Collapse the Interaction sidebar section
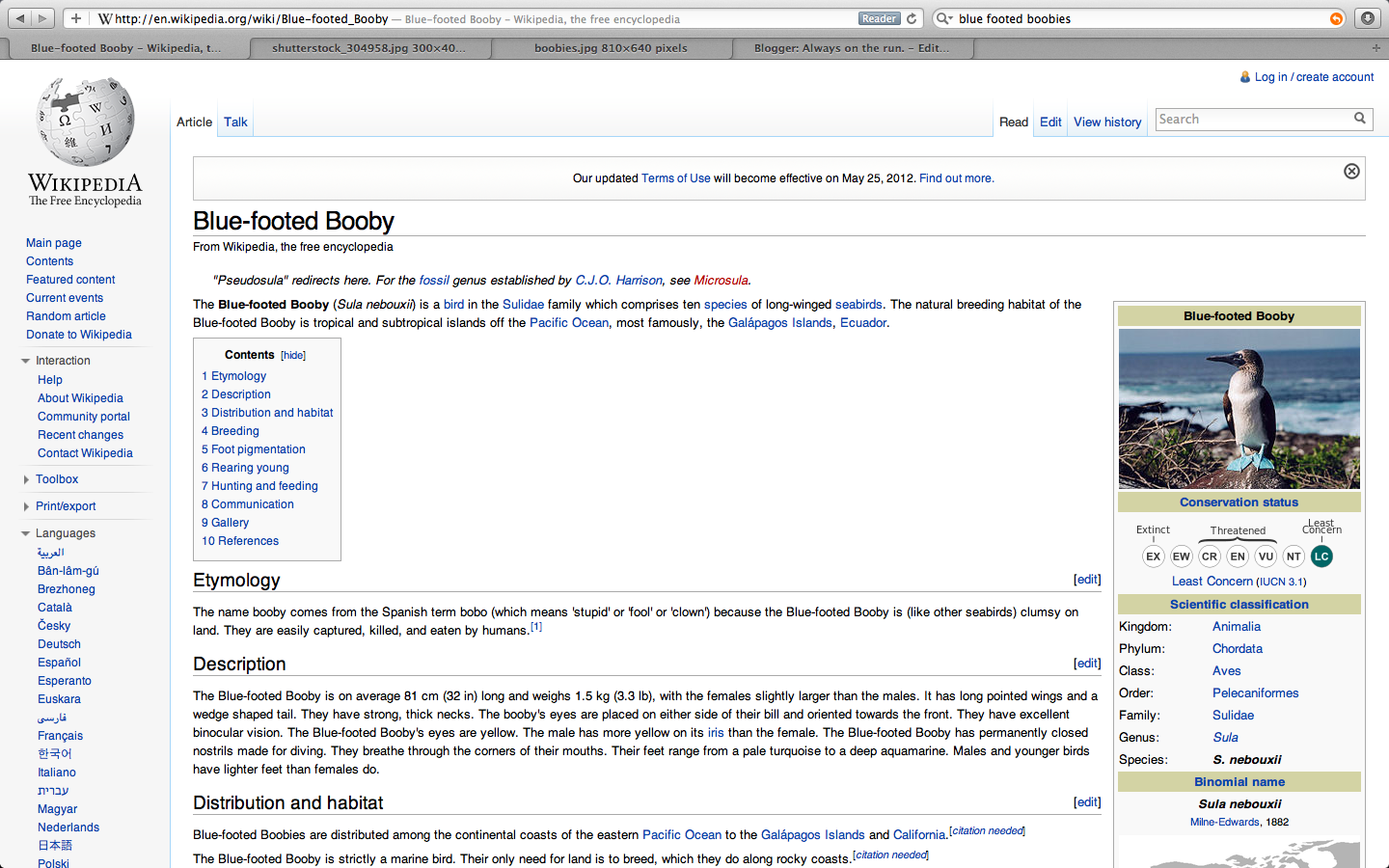The height and width of the screenshot is (868, 1389). [26, 361]
